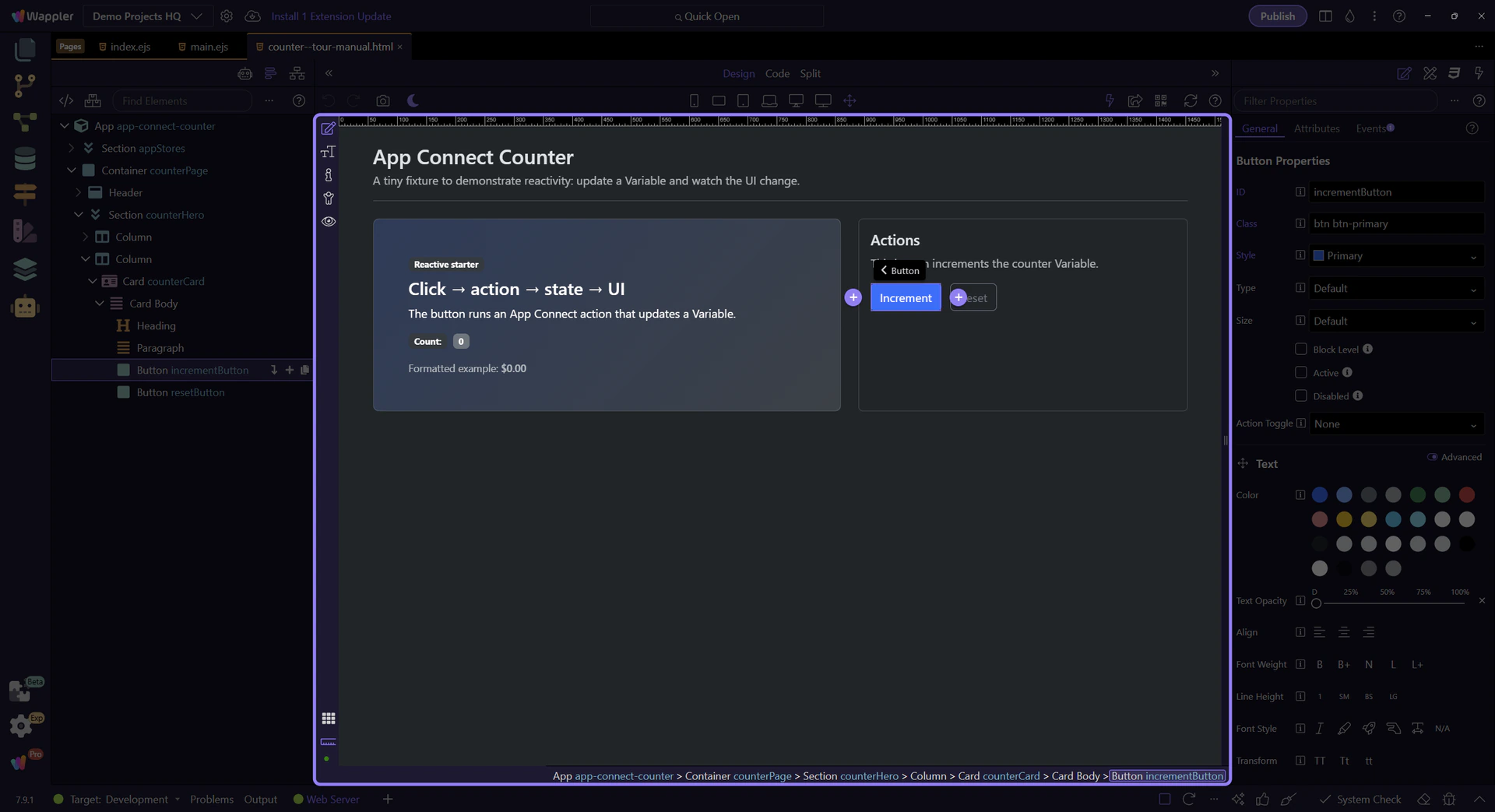This screenshot has height=812, width=1495.
Task: Pick the red text color swatch
Action: tap(1466, 495)
